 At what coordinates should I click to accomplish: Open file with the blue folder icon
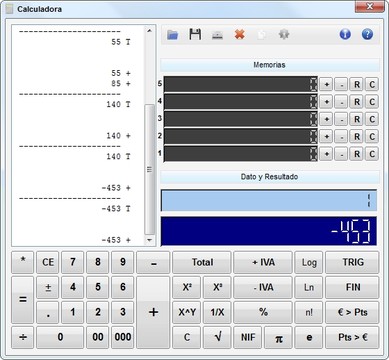pos(172,34)
